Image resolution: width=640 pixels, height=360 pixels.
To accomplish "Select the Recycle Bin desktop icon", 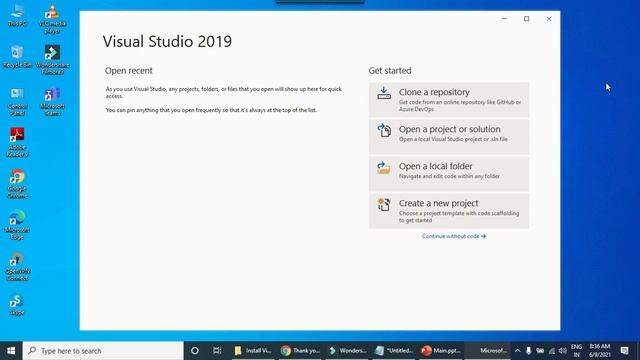I will pyautogui.click(x=17, y=57).
